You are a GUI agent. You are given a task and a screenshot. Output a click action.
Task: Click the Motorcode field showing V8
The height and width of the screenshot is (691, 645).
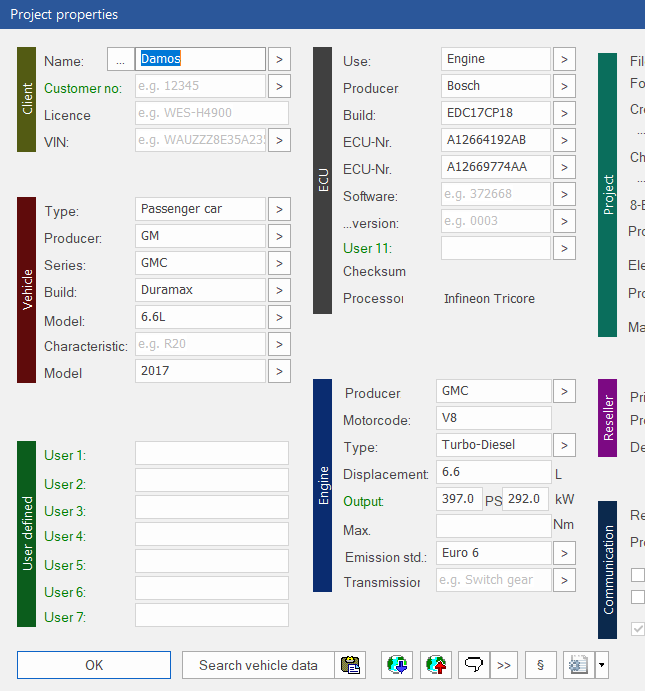pyautogui.click(x=494, y=418)
